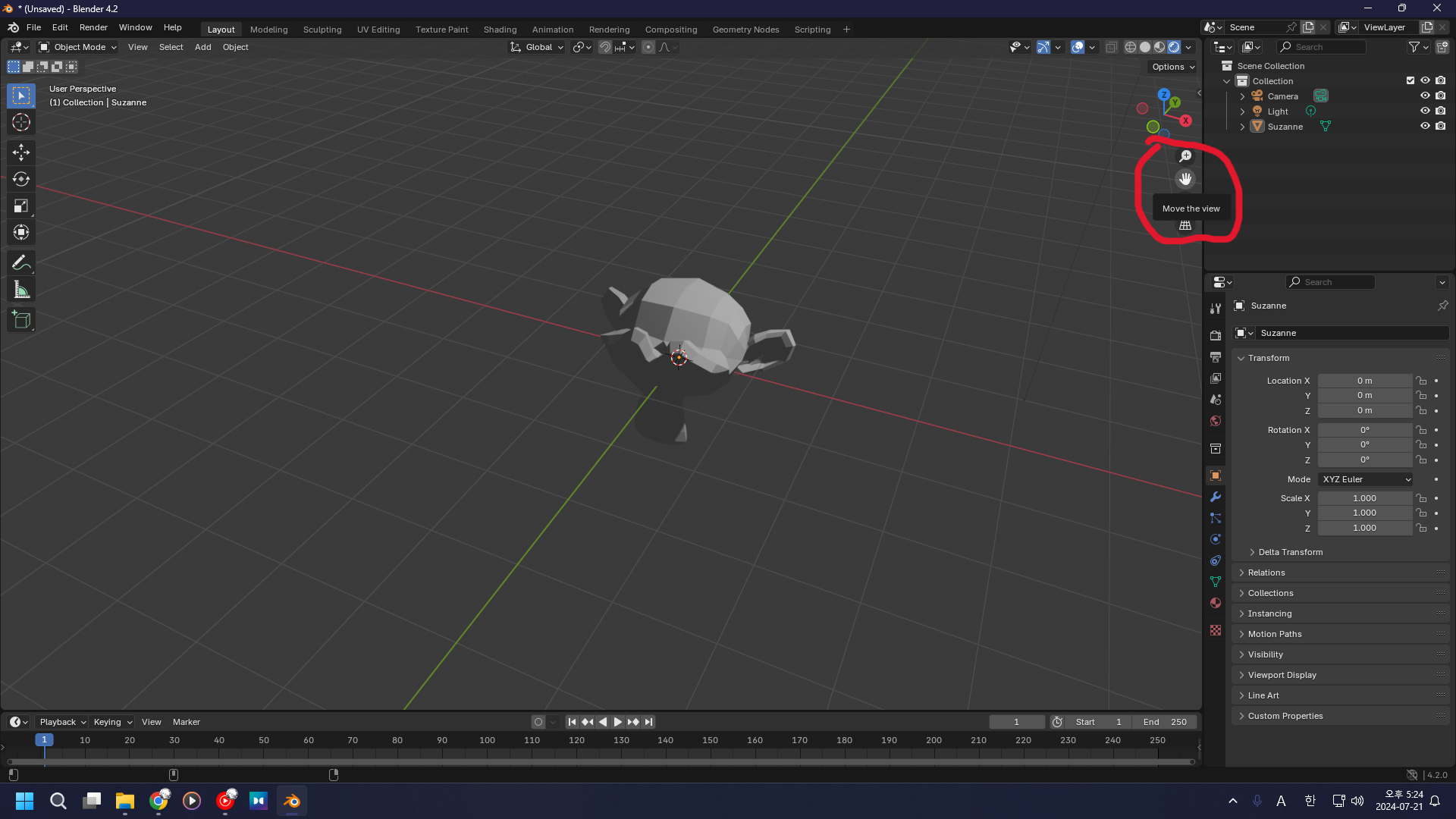
Task: Toggle proportional editing in header
Action: click(648, 47)
